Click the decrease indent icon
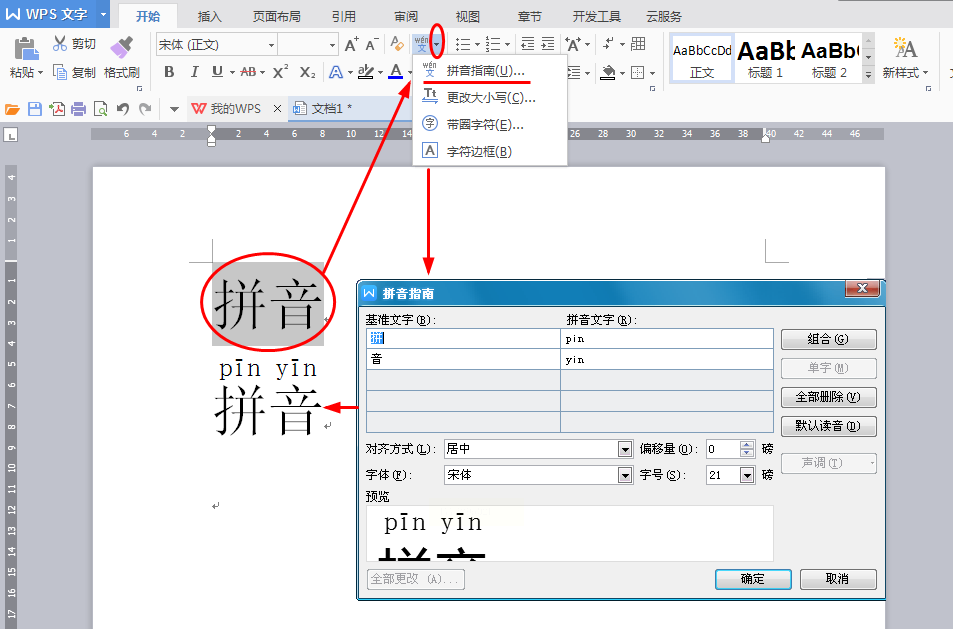Screen dimensions: 953x629 pos(528,44)
